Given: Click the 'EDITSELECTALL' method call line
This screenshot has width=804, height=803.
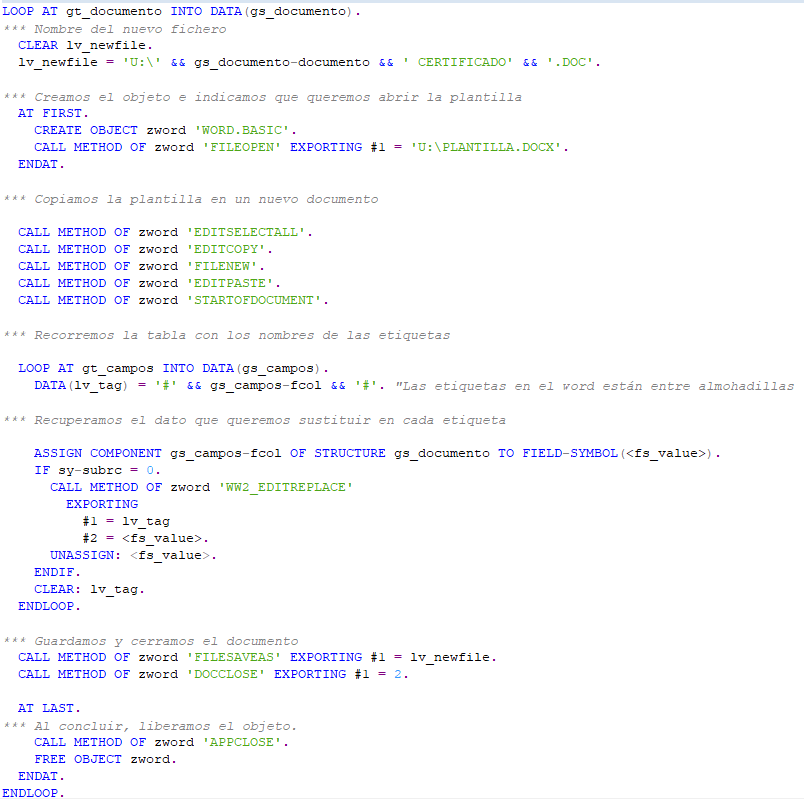Looking at the screenshot, I should pos(165,232).
